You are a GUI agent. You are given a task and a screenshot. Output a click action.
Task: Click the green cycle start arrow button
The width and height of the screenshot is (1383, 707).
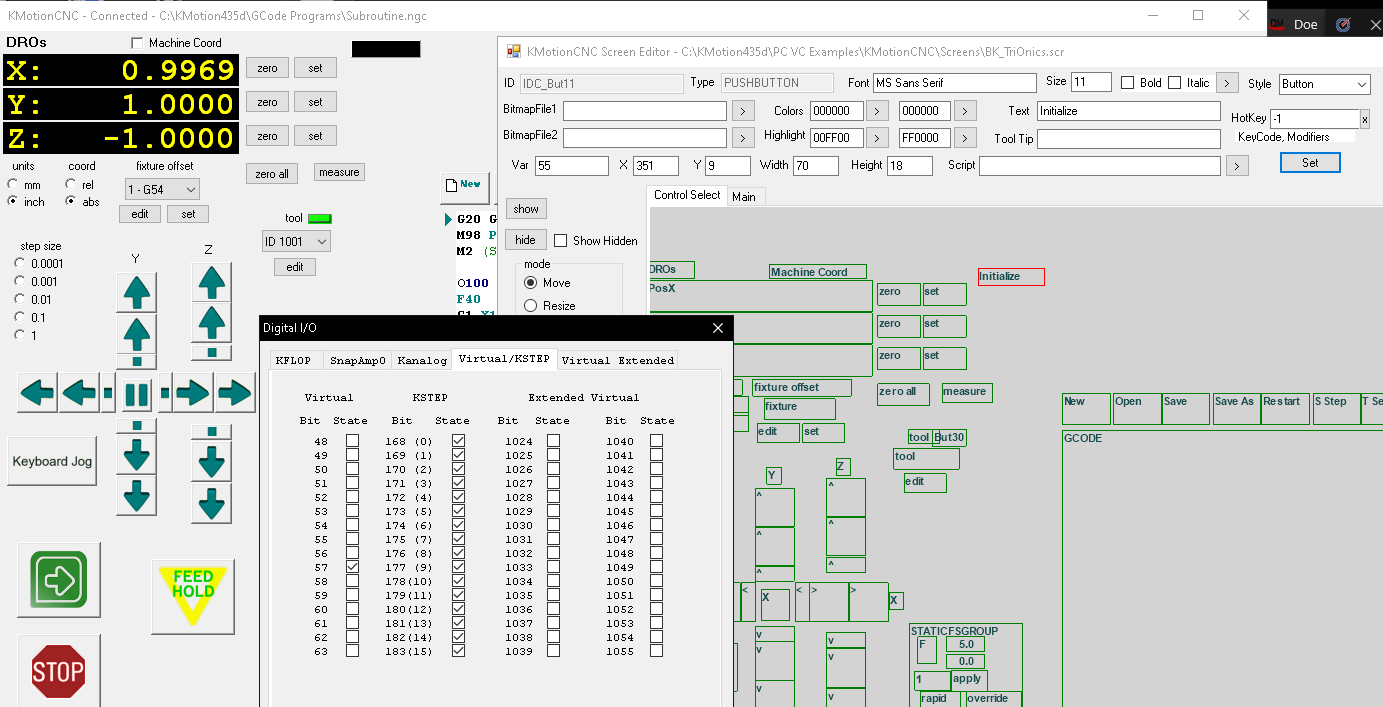pos(59,580)
